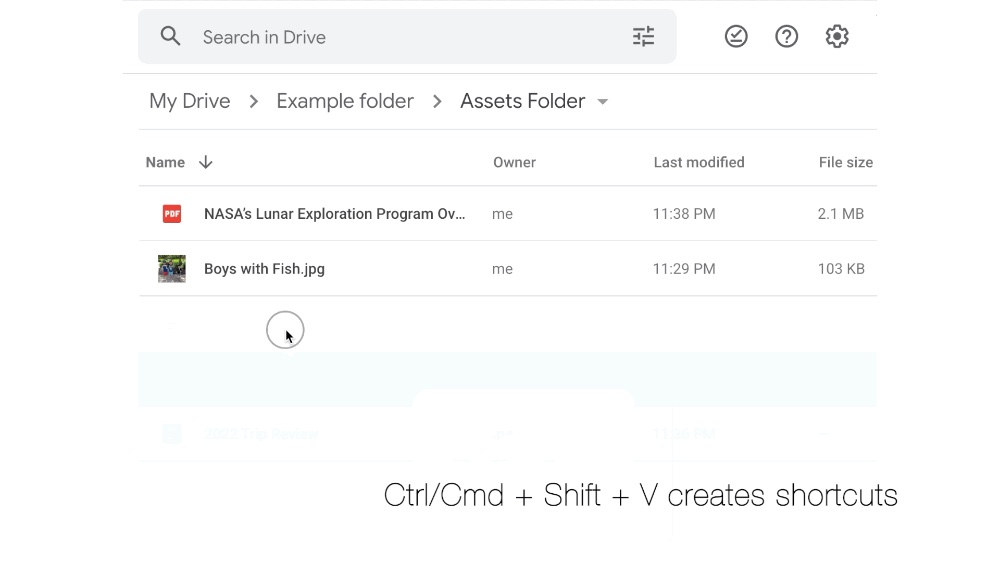Navigate to My Drive breadcrumb

click(x=190, y=101)
